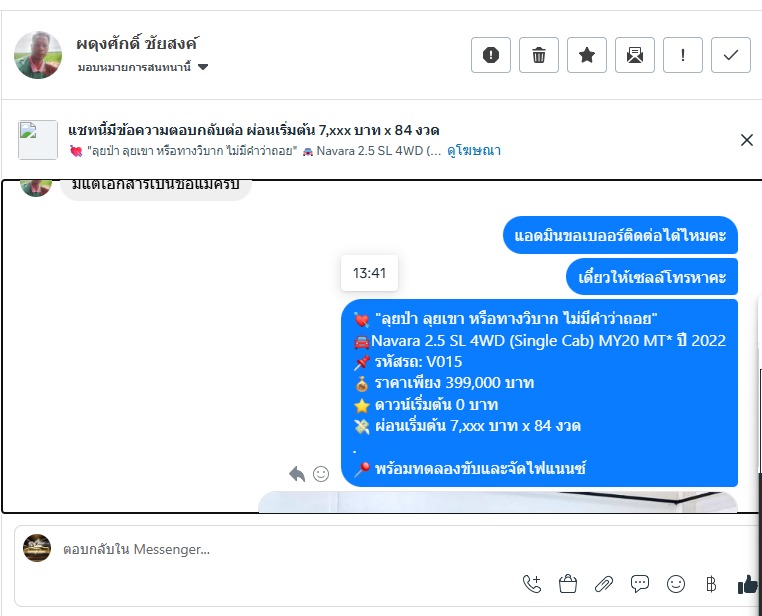
Task: Flag conversation as priority with the exclamation button
Action: point(683,55)
